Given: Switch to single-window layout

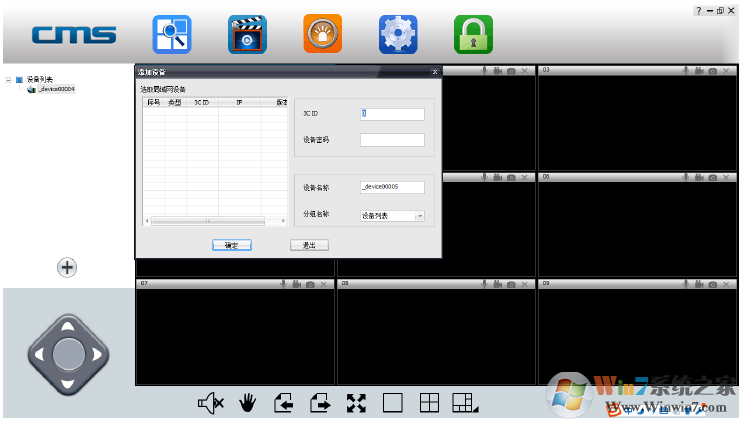Looking at the screenshot, I should pyautogui.click(x=393, y=403).
